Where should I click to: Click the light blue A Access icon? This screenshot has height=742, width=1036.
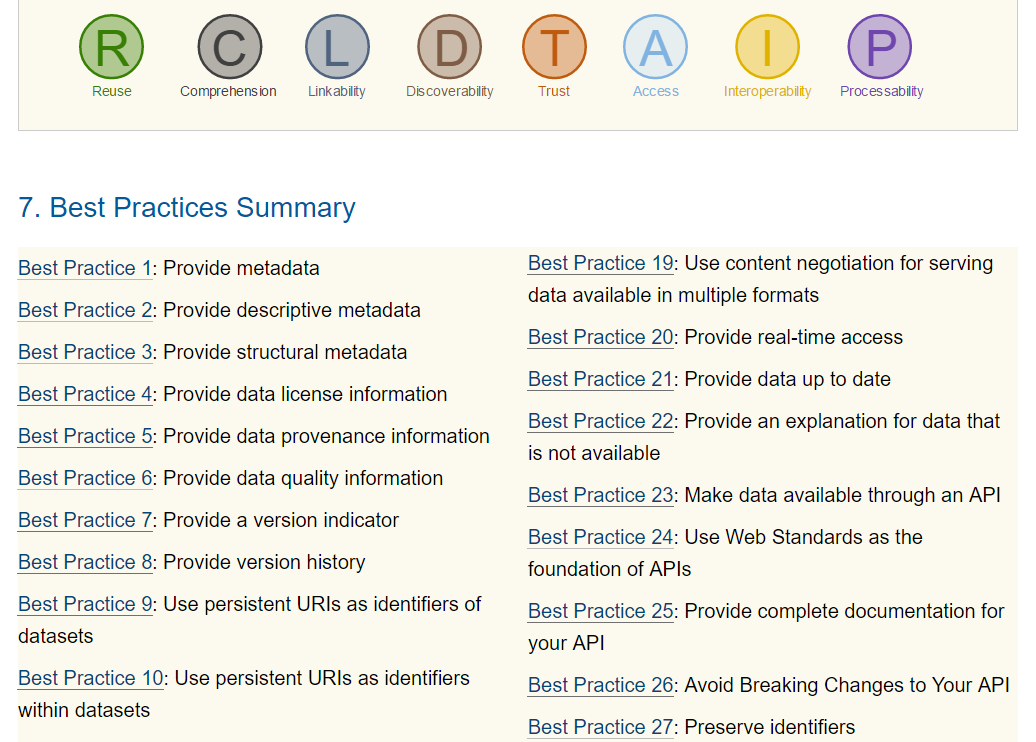(x=655, y=47)
